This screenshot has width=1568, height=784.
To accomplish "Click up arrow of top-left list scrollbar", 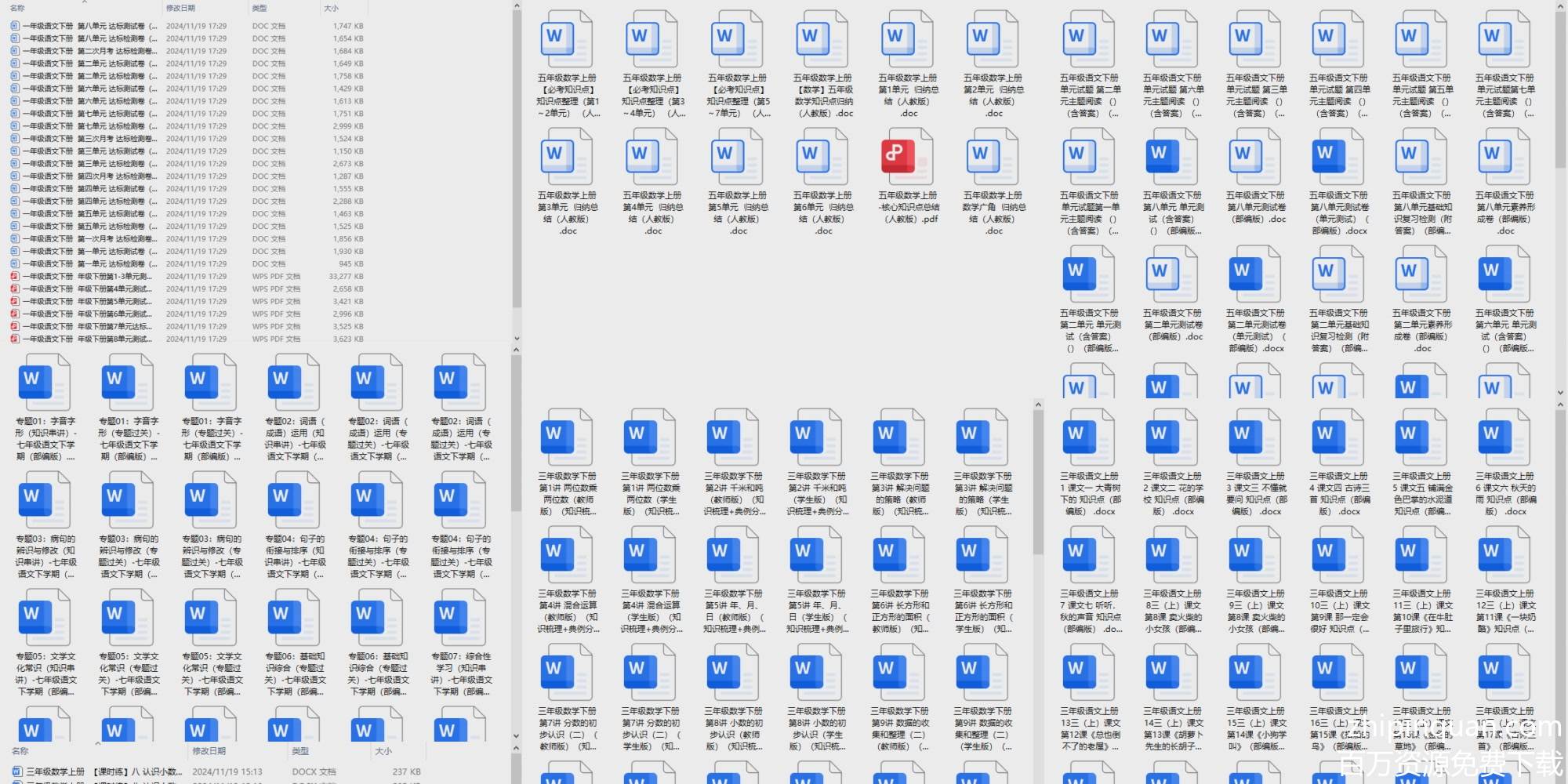I will (517, 6).
